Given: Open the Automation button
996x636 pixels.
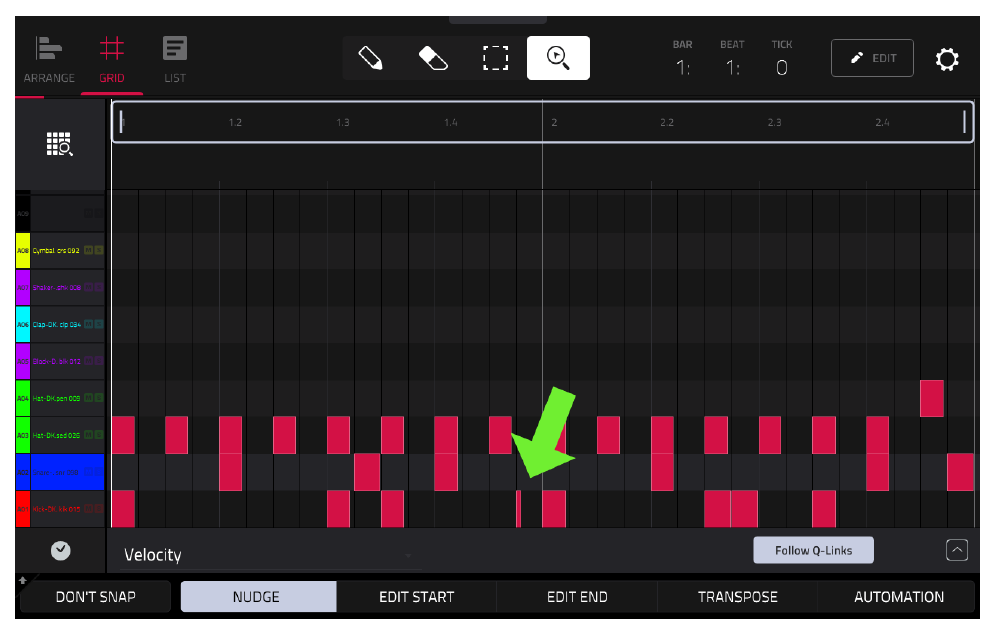Looking at the screenshot, I should point(898,597).
